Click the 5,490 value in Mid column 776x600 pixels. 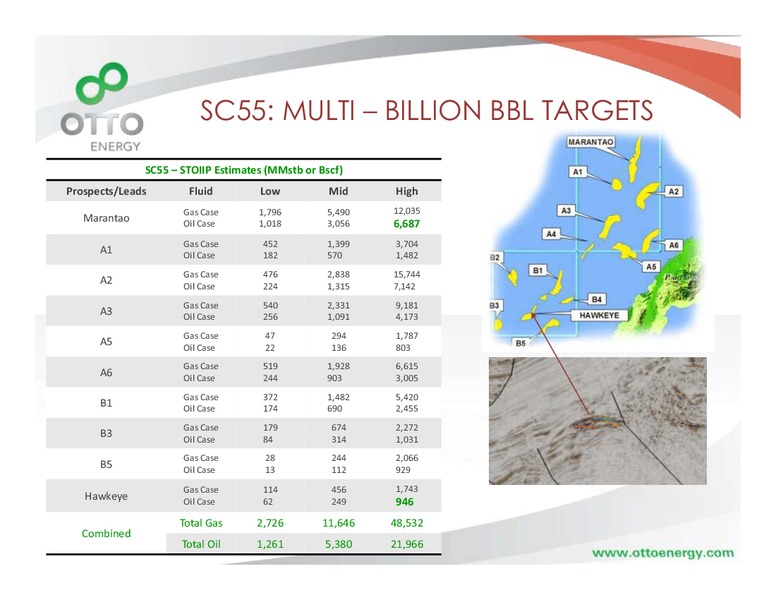338,212
